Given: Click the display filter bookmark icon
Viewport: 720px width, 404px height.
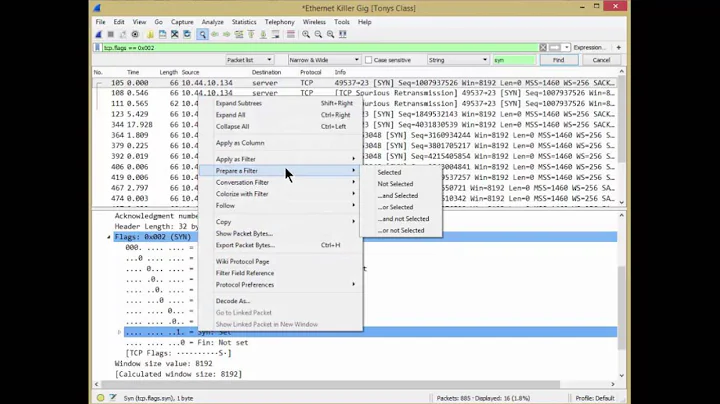Looking at the screenshot, I should [x=97, y=48].
